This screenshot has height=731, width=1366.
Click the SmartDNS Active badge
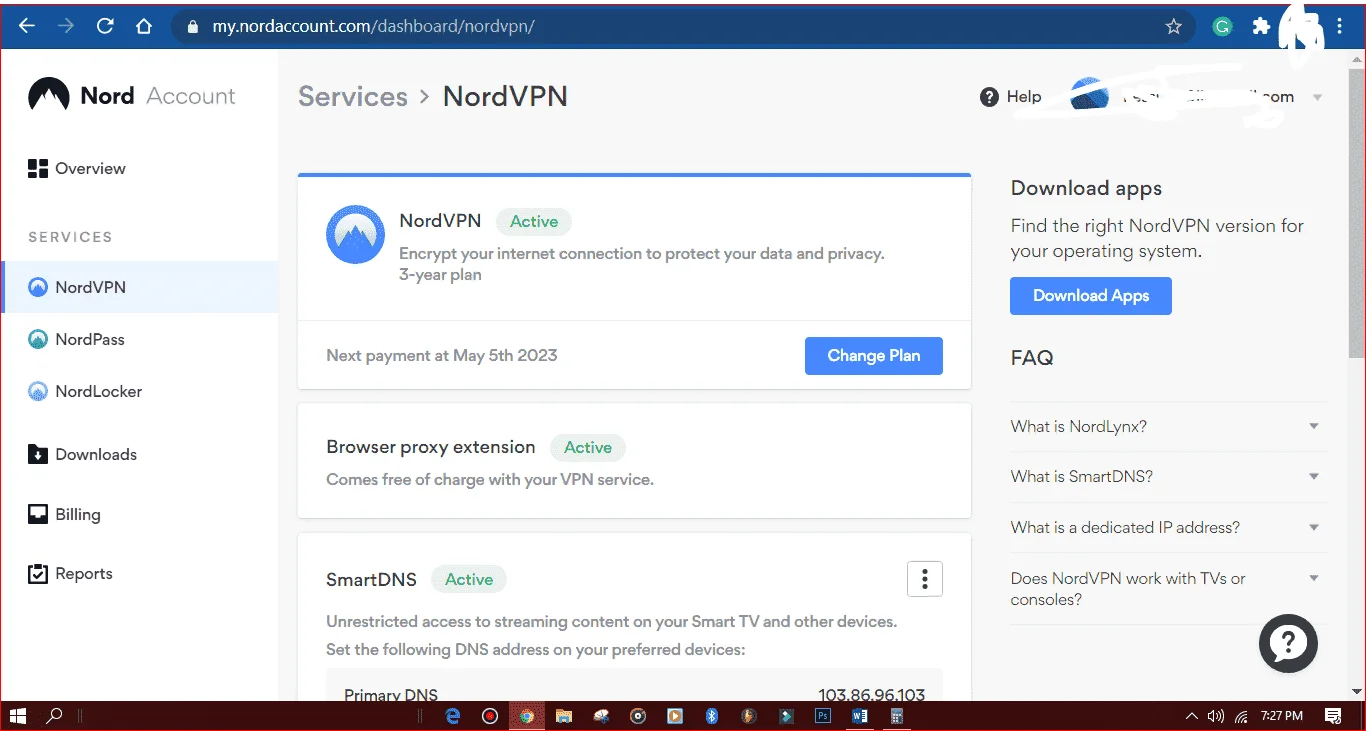point(469,579)
